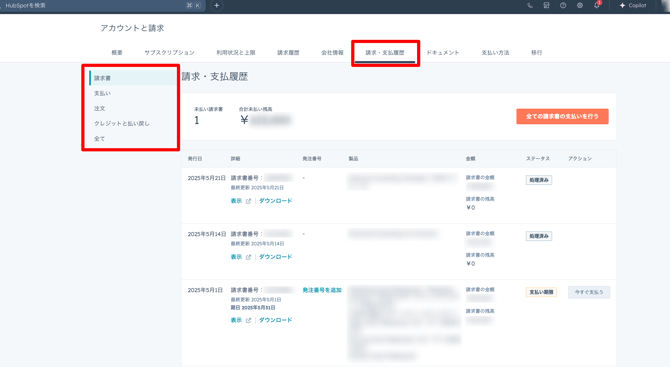Image resolution: width=670 pixels, height=367 pixels.
Task: Download the May 1 invoice
Action: [276, 320]
